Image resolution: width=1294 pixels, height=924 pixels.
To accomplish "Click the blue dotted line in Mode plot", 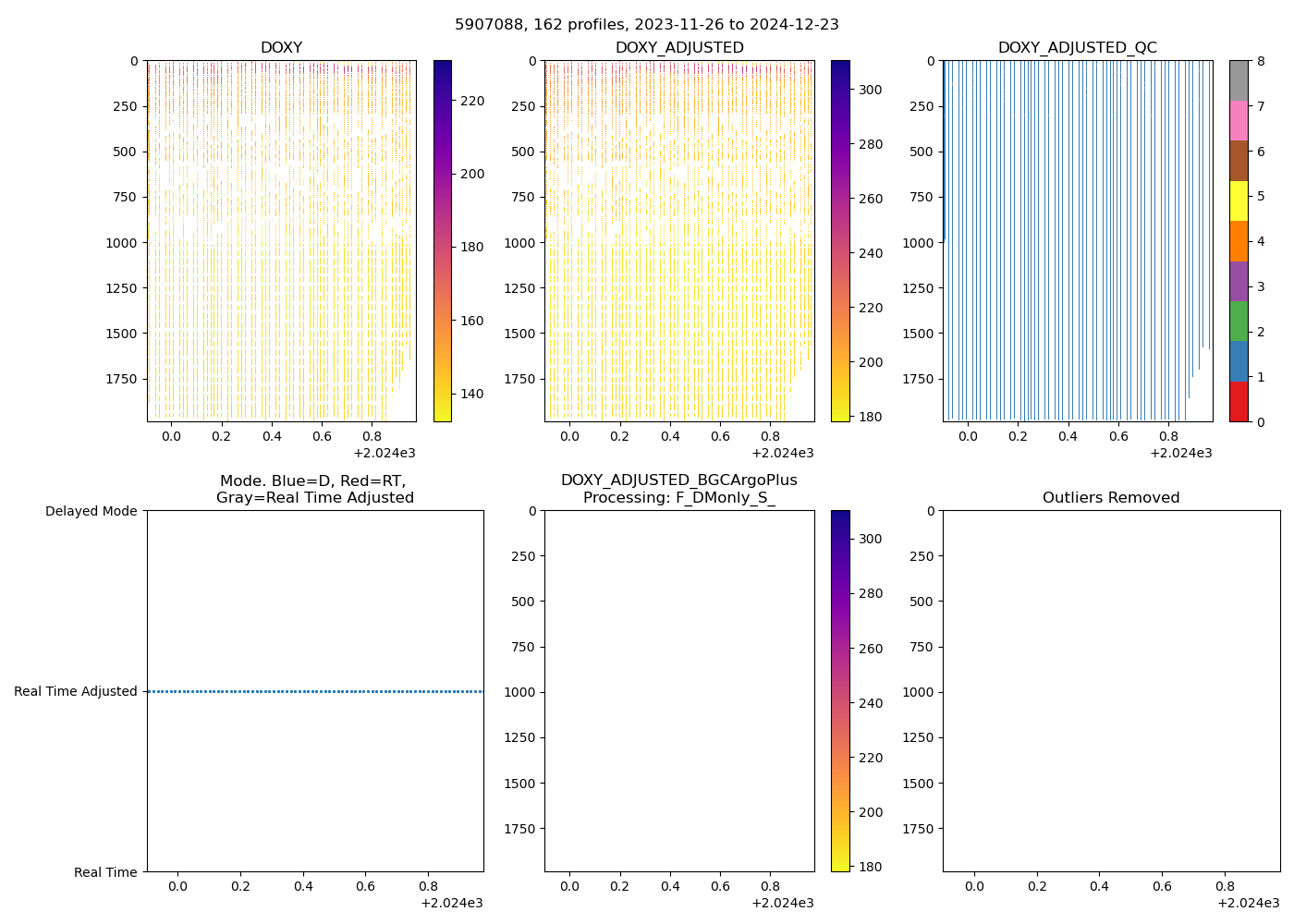I will 314,691.
